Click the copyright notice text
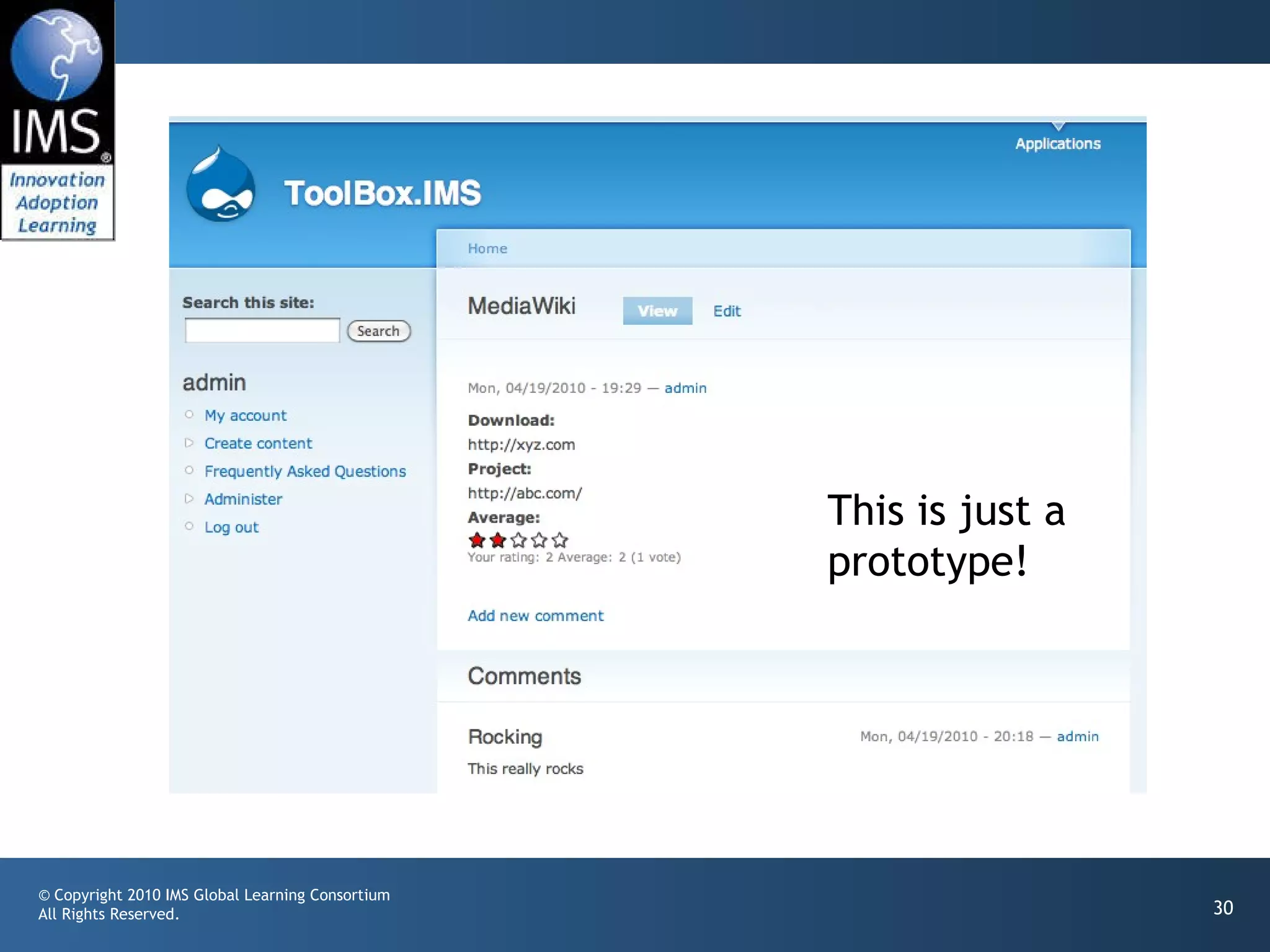The image size is (1270, 952). (x=214, y=904)
